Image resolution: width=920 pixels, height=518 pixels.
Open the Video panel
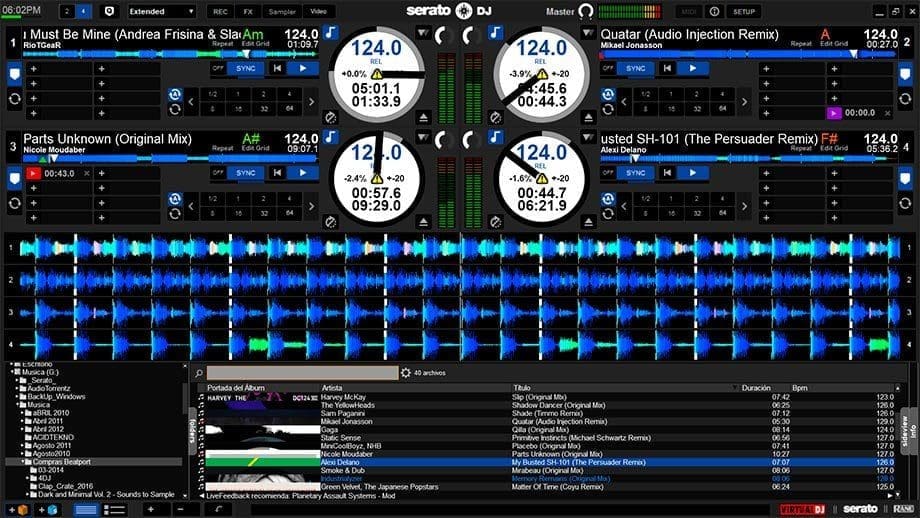point(319,11)
